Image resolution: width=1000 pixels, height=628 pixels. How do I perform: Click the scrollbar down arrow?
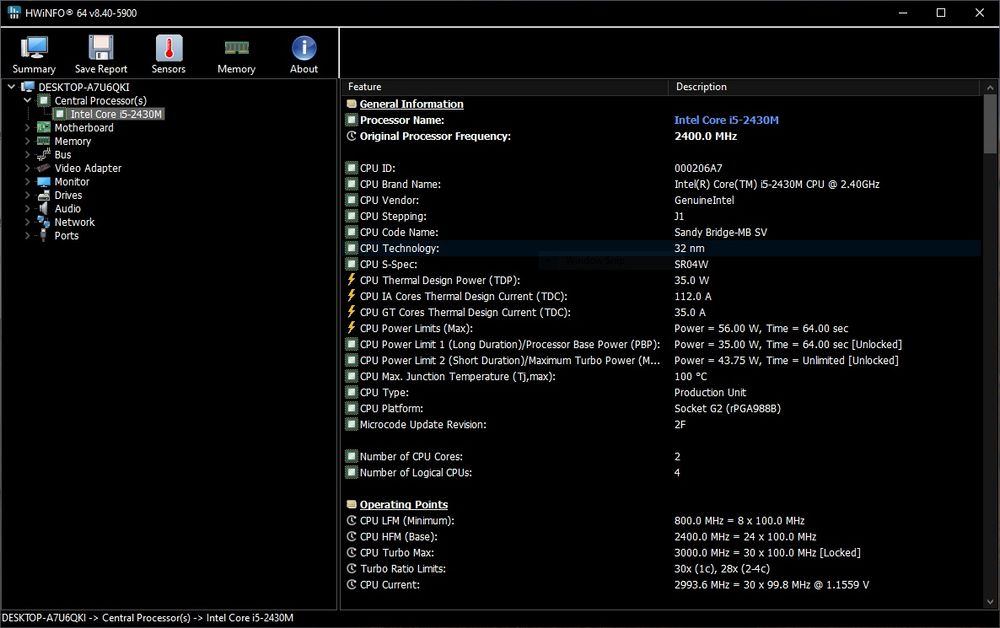990,601
